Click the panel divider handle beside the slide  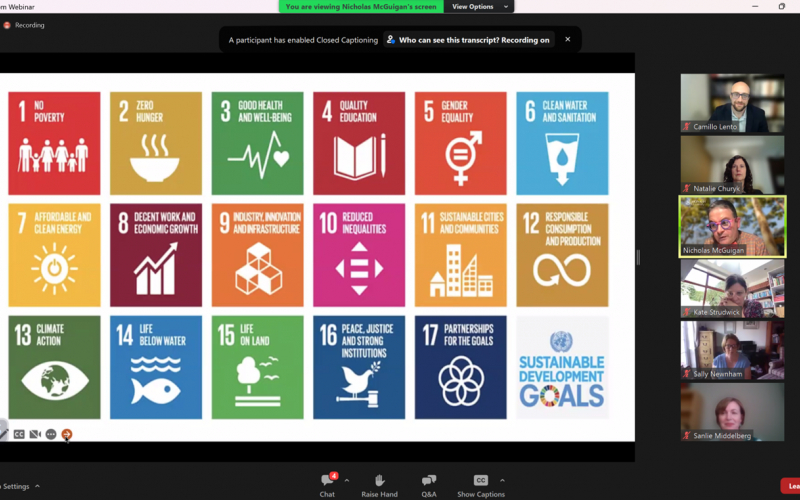[638, 258]
